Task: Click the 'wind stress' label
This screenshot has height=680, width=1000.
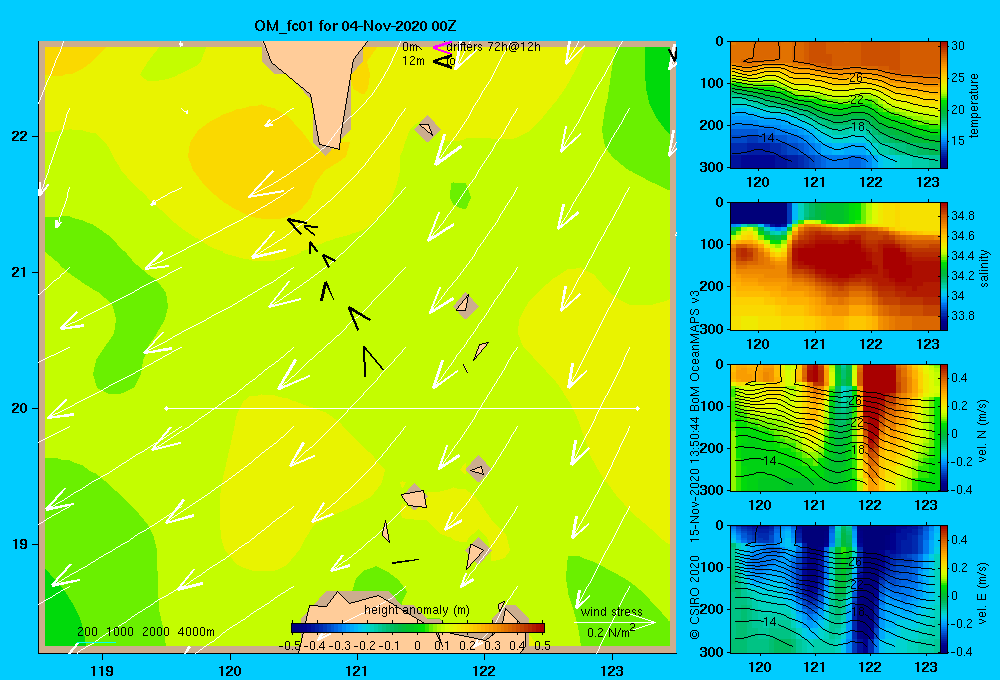Action: 611,612
